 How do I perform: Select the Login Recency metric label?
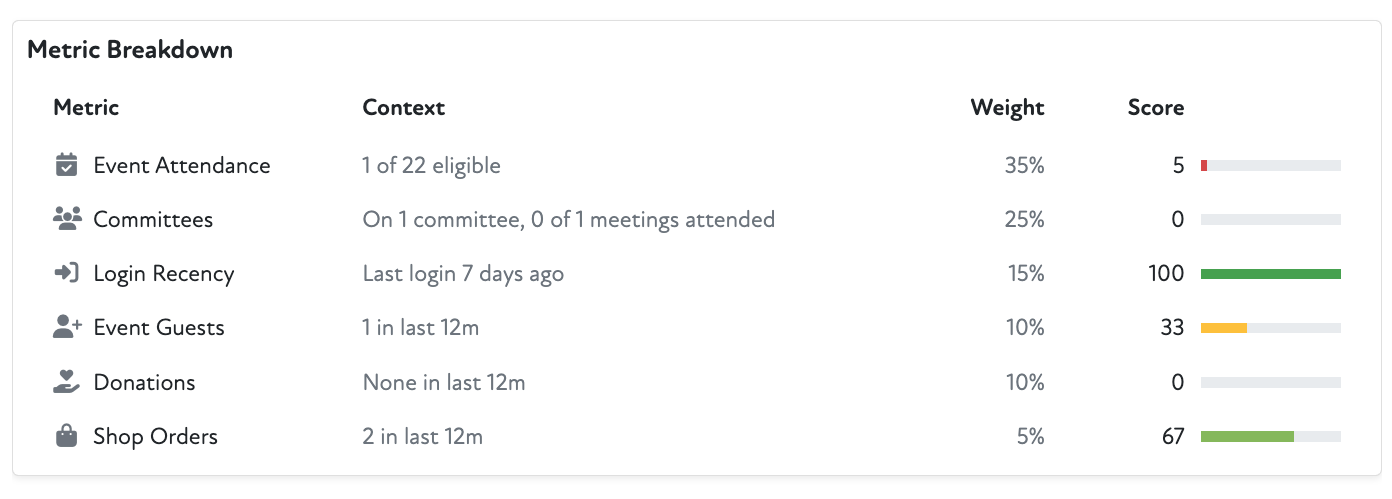click(x=164, y=273)
